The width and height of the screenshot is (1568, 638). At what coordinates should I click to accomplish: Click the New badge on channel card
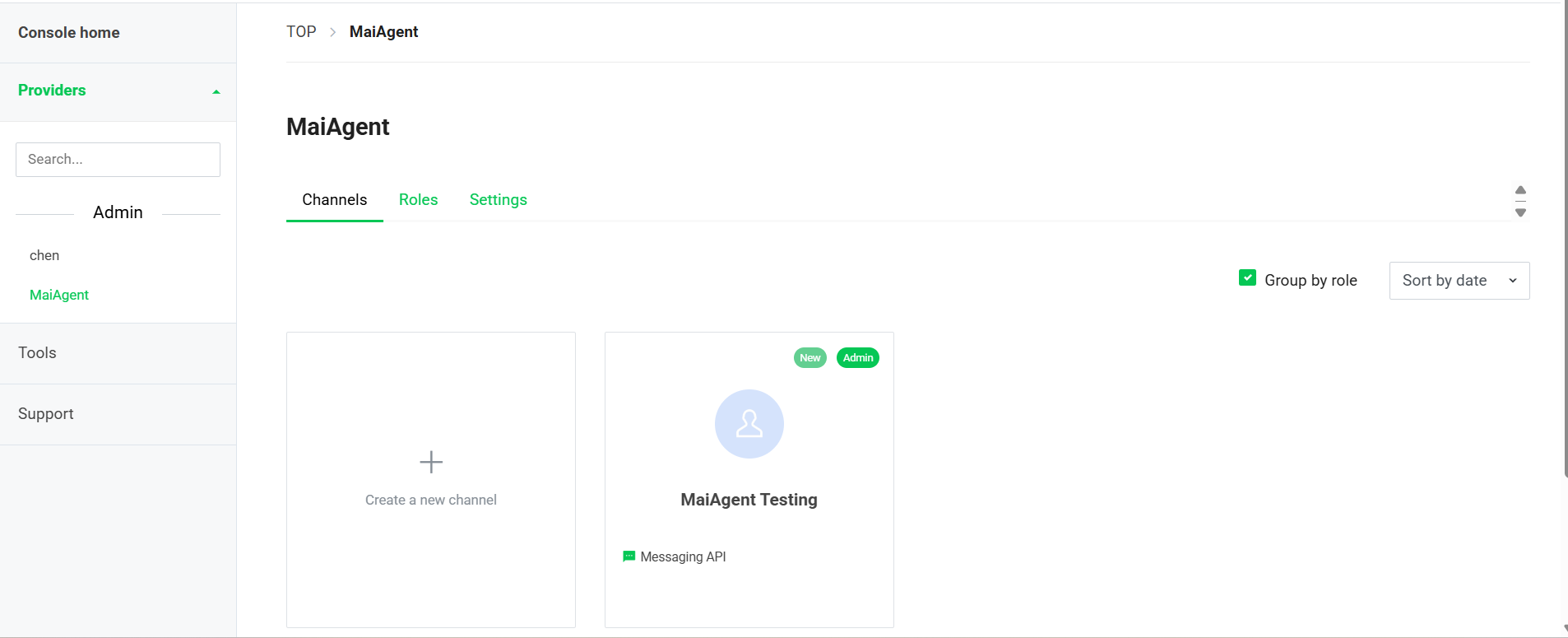pos(810,358)
